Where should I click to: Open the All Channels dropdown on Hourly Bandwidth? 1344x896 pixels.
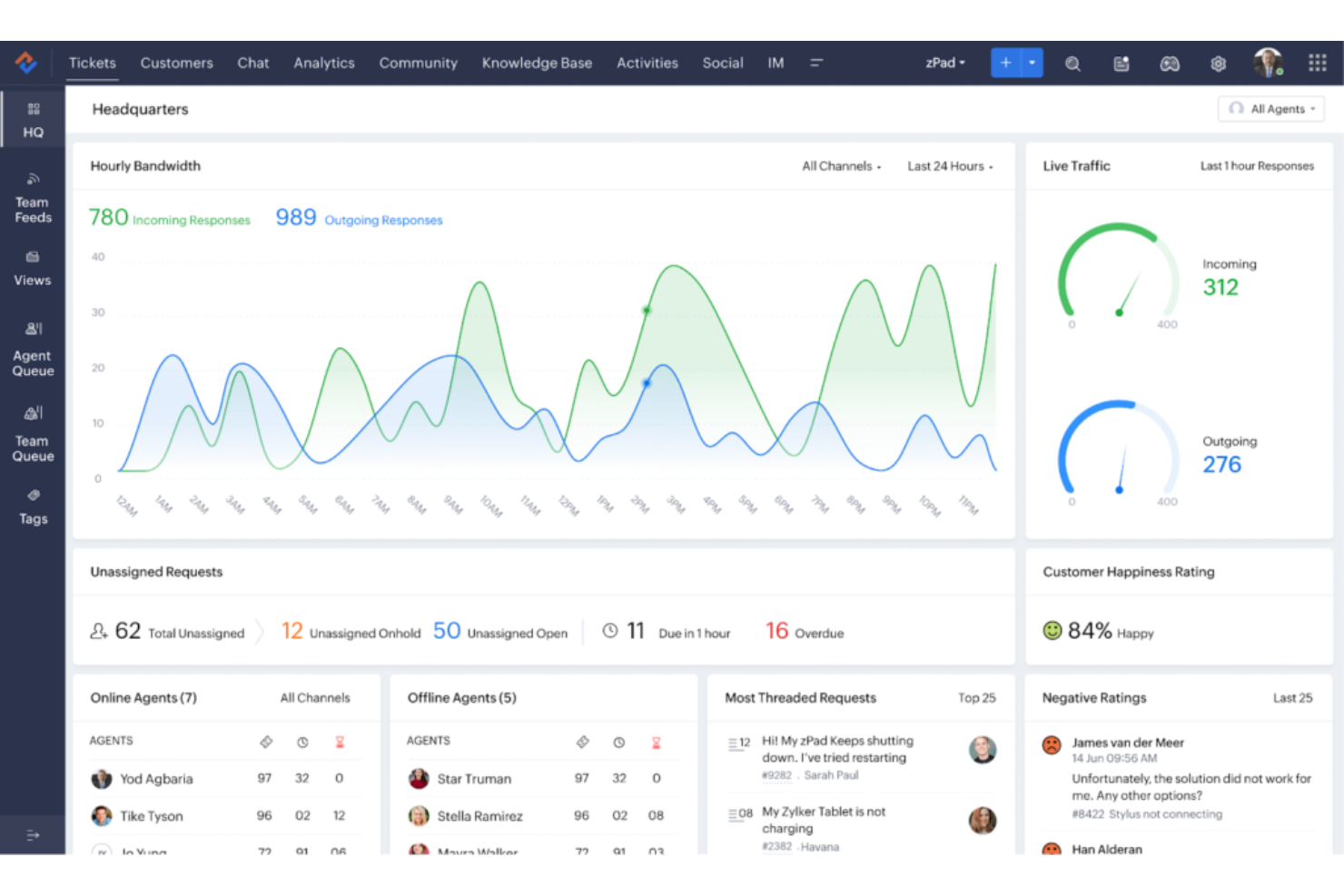(840, 166)
